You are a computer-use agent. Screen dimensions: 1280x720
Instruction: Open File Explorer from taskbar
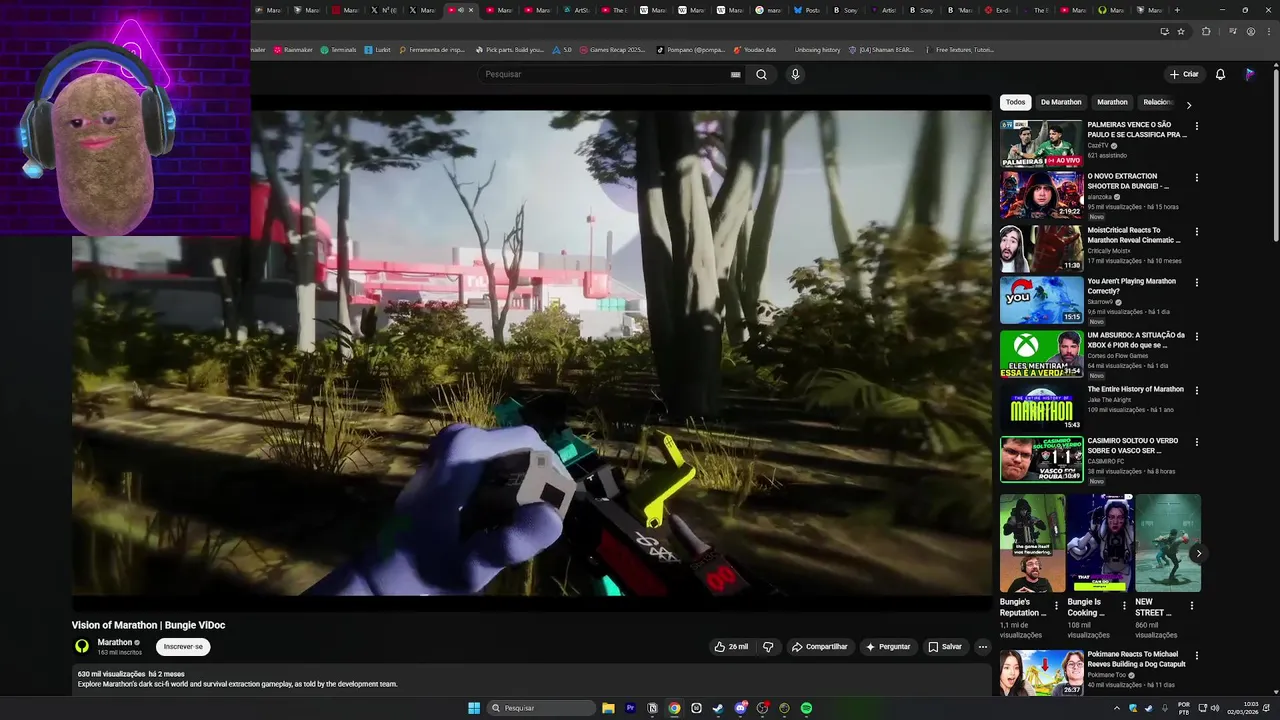click(608, 708)
